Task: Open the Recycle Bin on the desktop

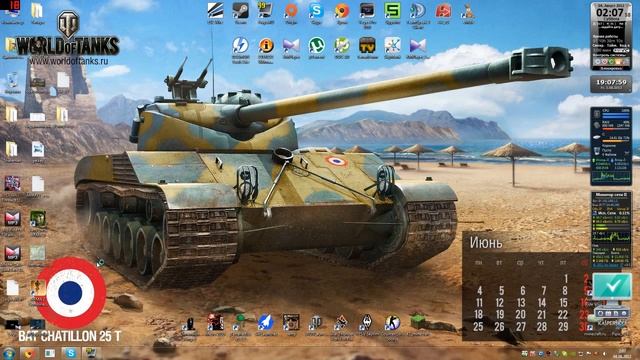Action: (12, 81)
